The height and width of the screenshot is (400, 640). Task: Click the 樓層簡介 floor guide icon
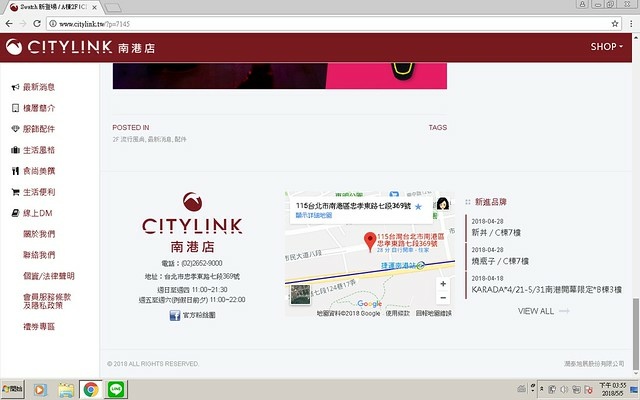(x=15, y=108)
